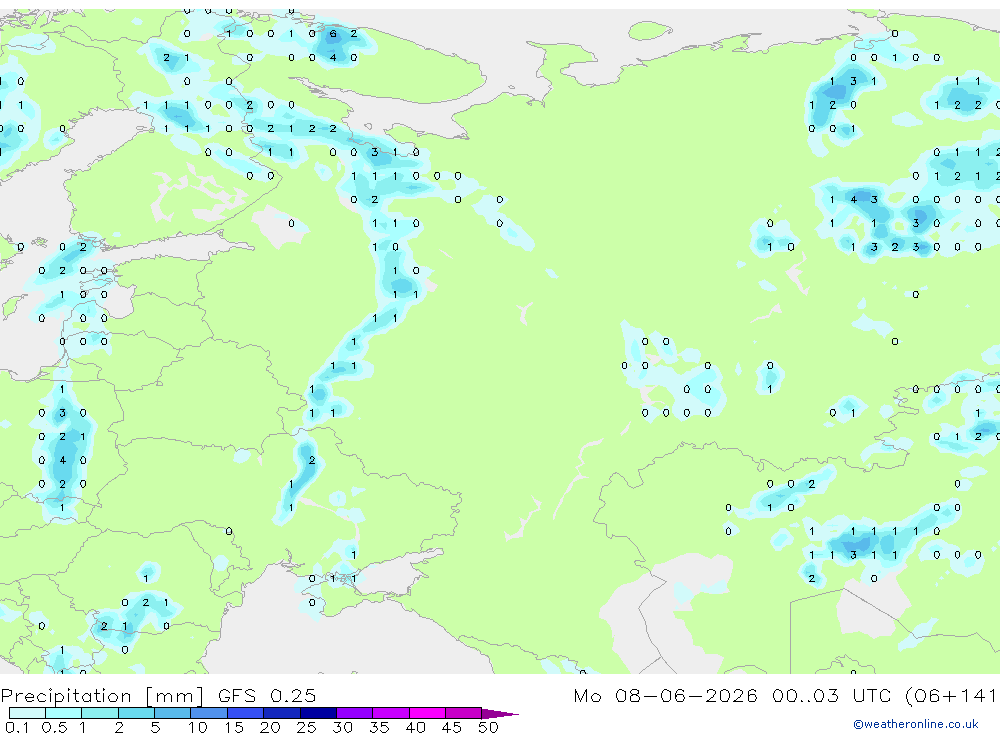
Task: Click the '35' legend scale label
Action: (379, 727)
